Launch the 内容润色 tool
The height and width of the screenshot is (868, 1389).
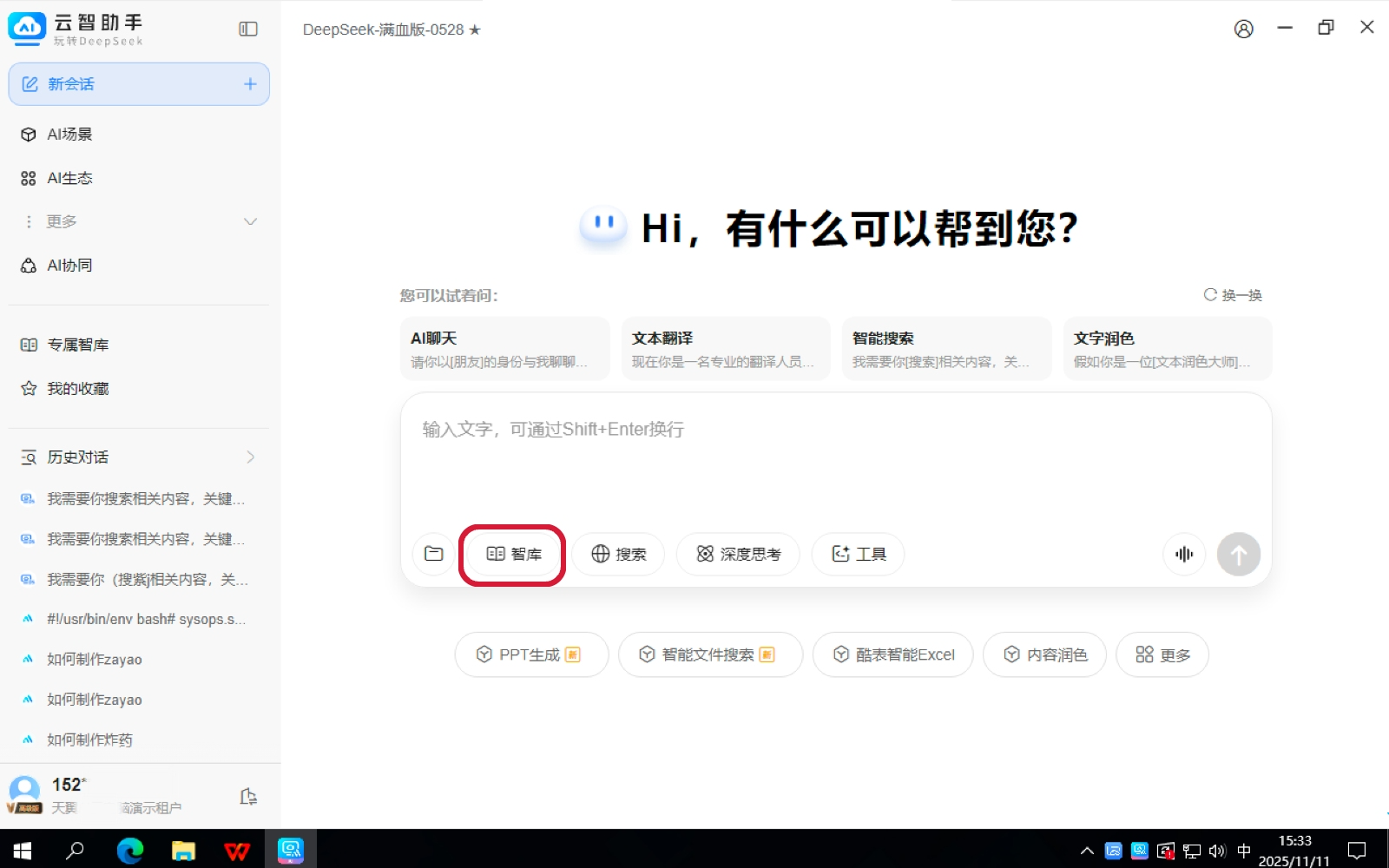(1044, 654)
